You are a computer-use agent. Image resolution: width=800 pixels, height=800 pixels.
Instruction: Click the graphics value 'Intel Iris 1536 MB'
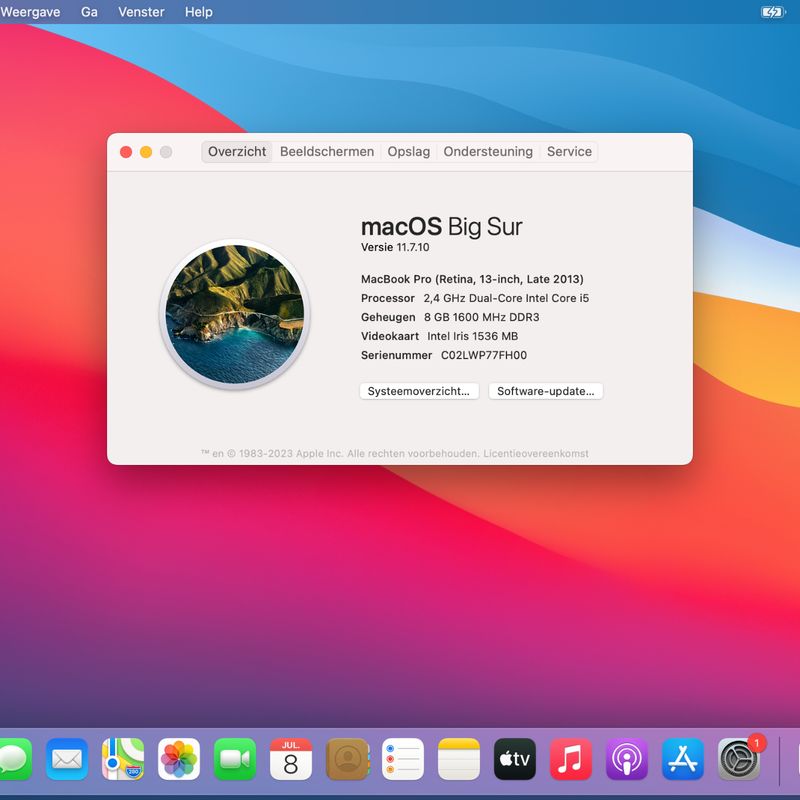coord(472,336)
